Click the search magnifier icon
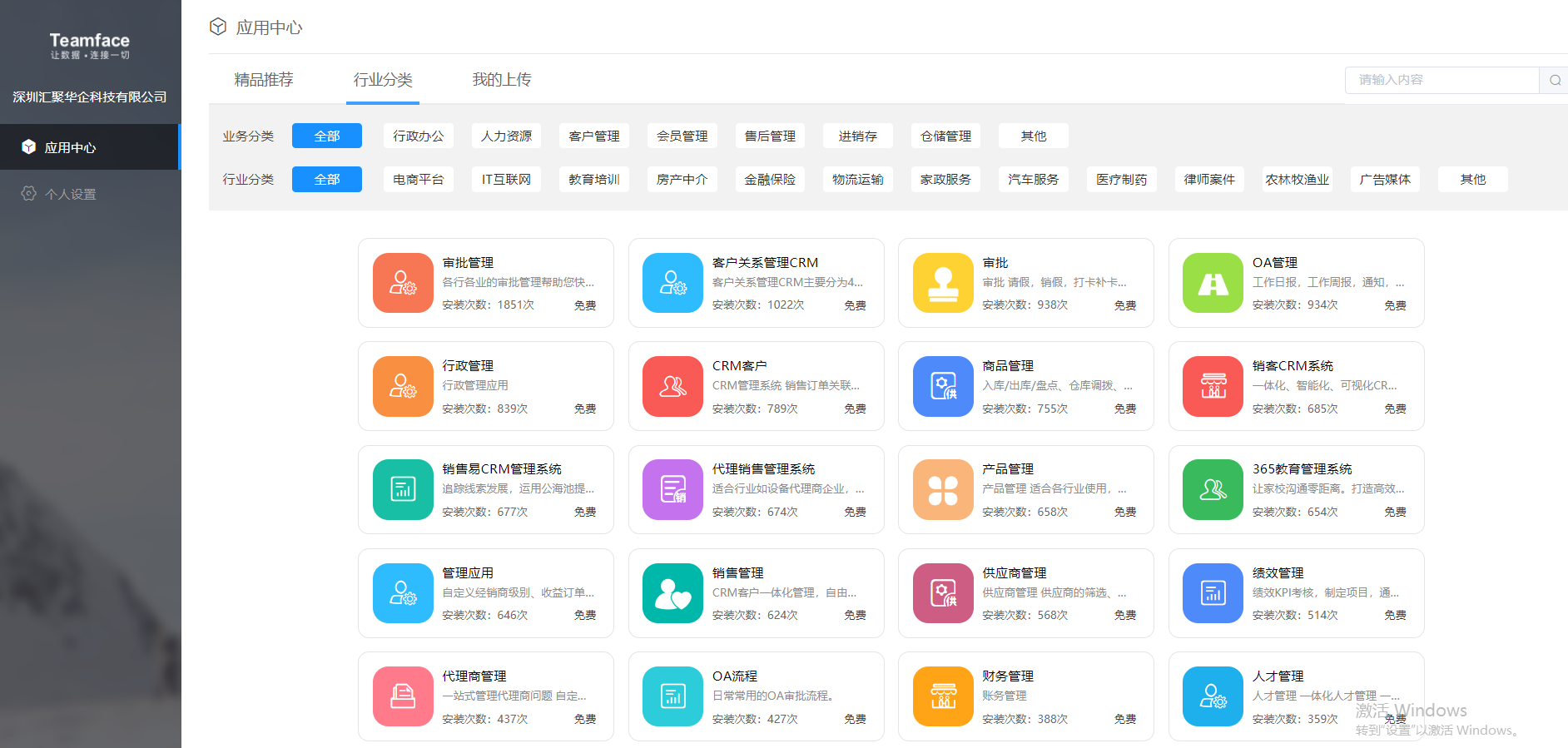This screenshot has width=1568, height=748. pos(1554,80)
